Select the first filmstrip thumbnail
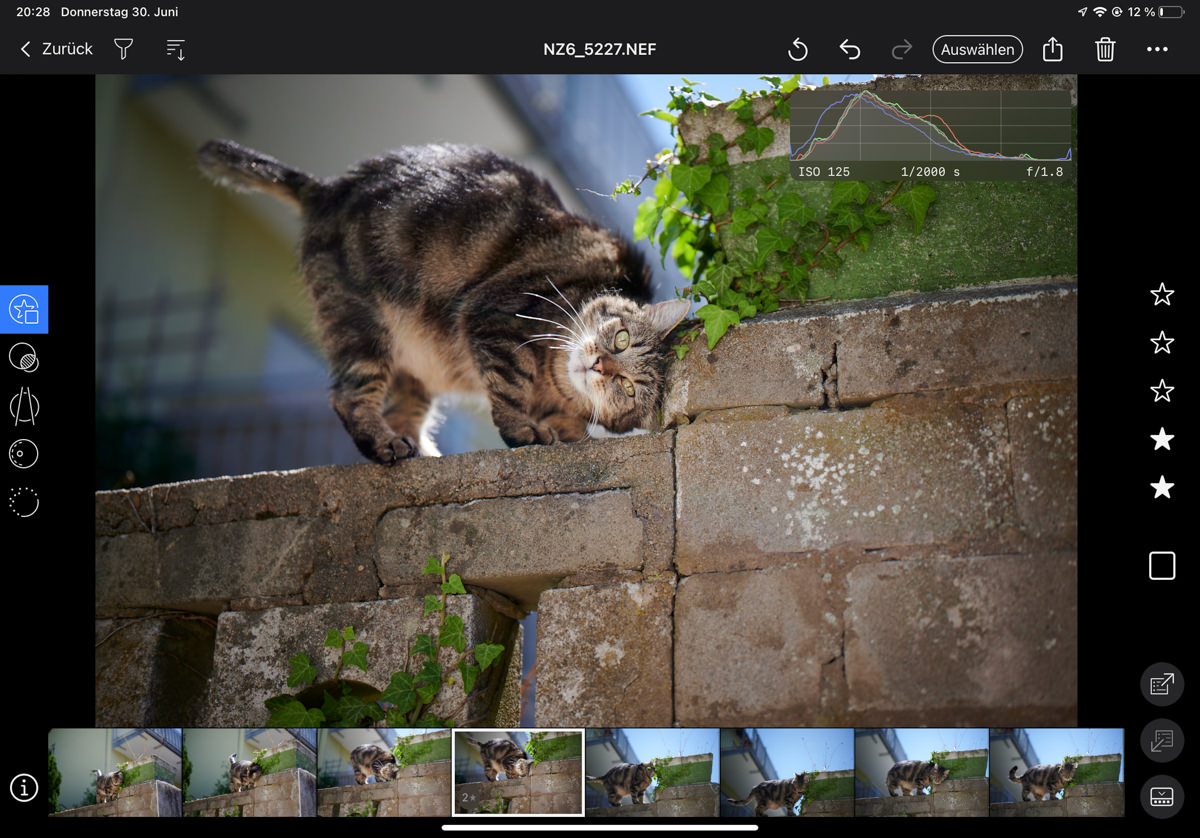Image resolution: width=1200 pixels, height=838 pixels. (115, 772)
